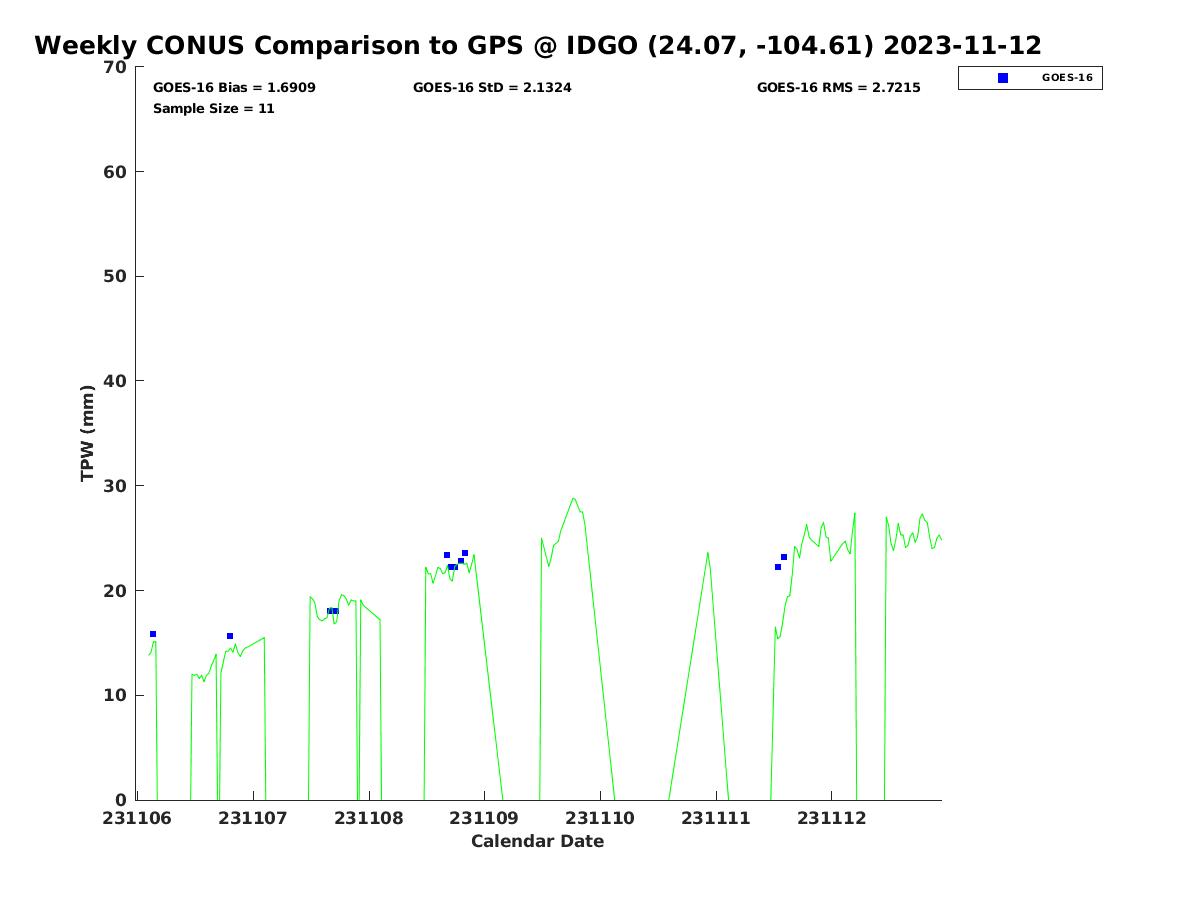Click the leftmost blue GOES-16 data point
The image size is (1200, 900).
click(x=153, y=634)
